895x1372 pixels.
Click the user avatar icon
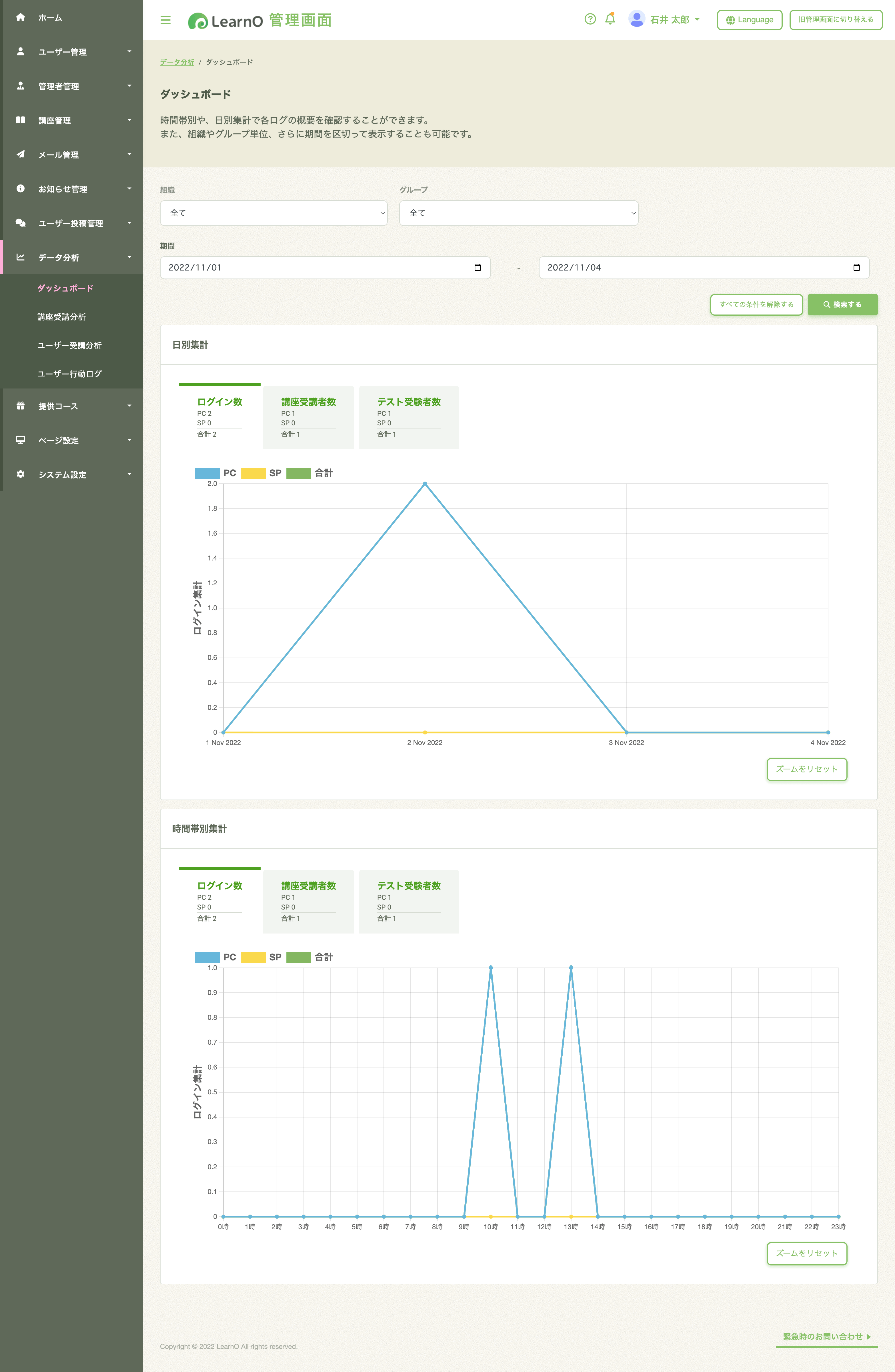[x=636, y=19]
